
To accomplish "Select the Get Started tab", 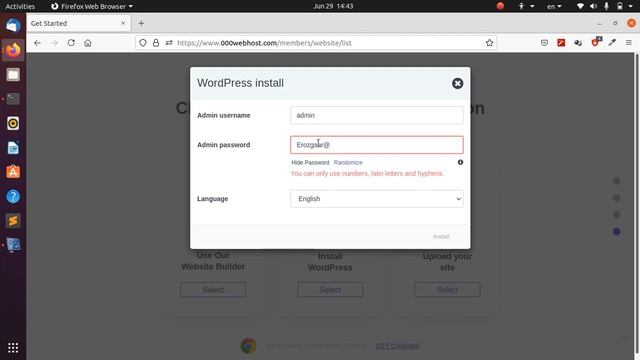I will click(79, 23).
